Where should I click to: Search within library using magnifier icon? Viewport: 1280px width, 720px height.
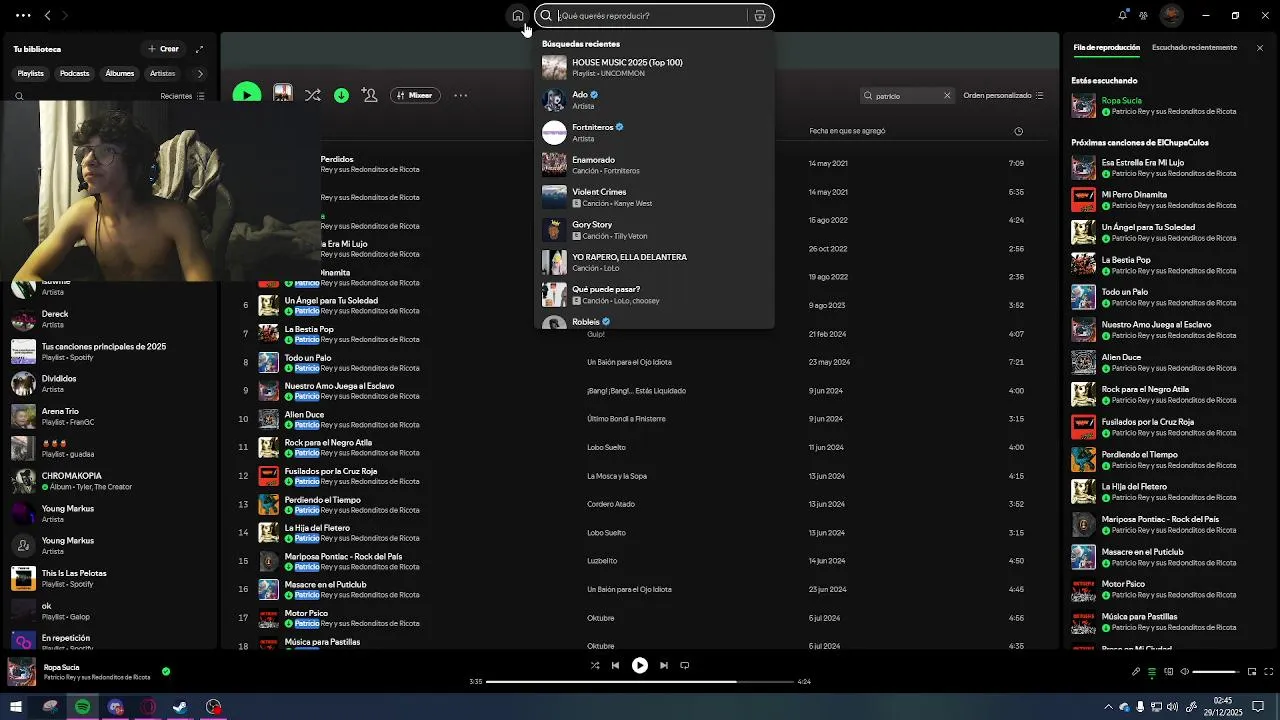(x=19, y=97)
